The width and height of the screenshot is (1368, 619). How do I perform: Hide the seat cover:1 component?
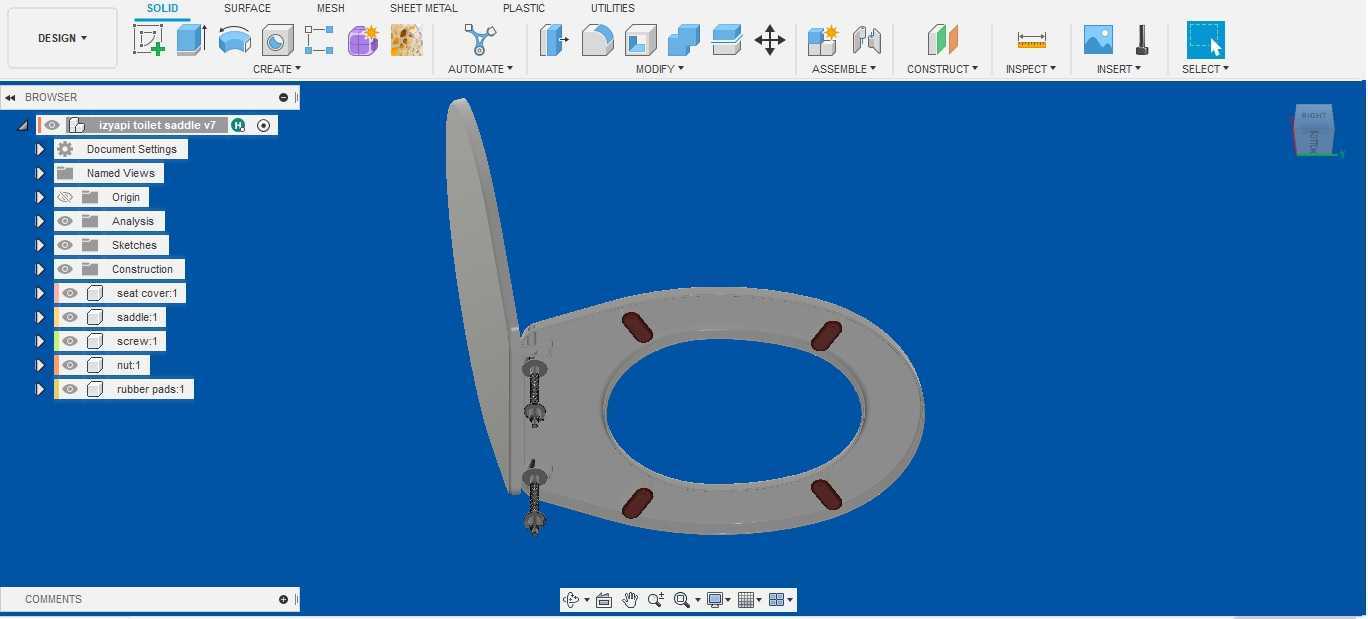(70, 293)
